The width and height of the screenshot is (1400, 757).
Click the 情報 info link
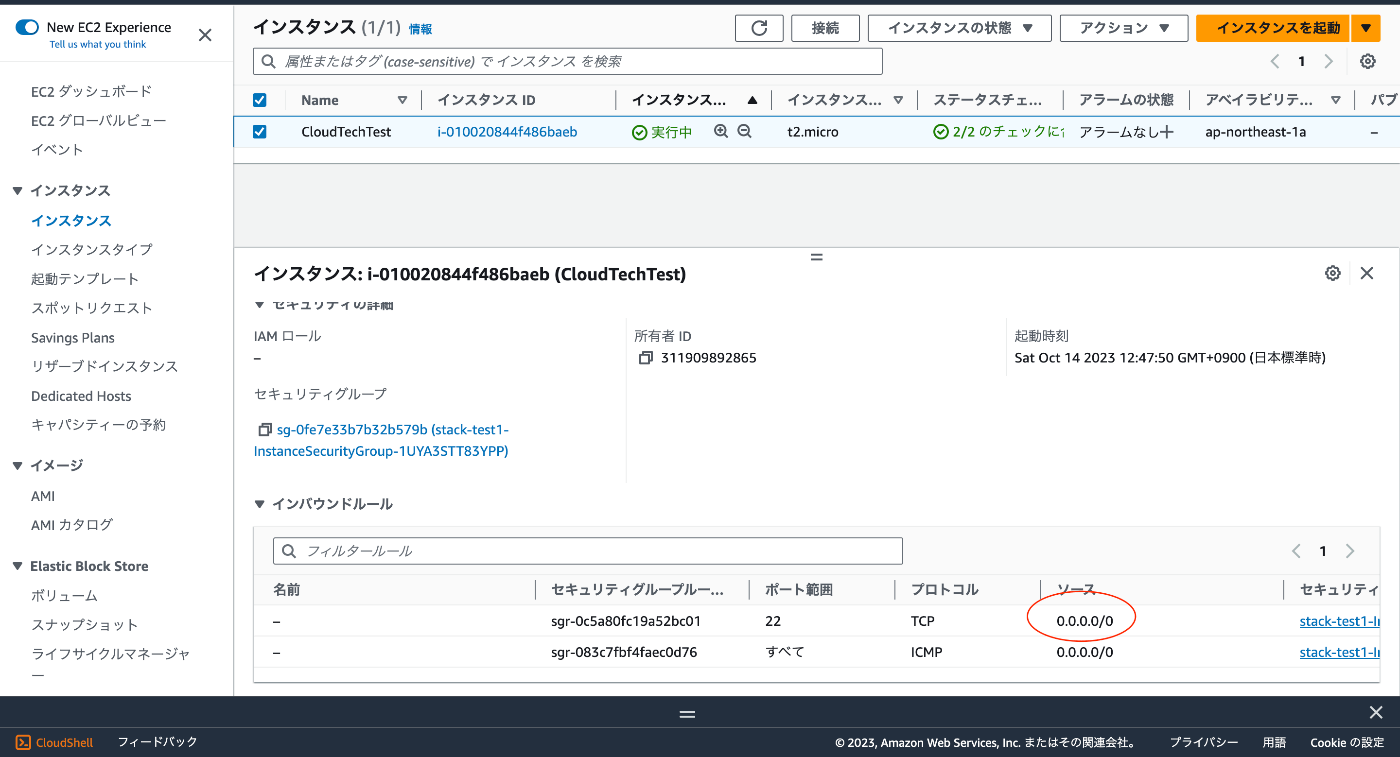(x=420, y=30)
